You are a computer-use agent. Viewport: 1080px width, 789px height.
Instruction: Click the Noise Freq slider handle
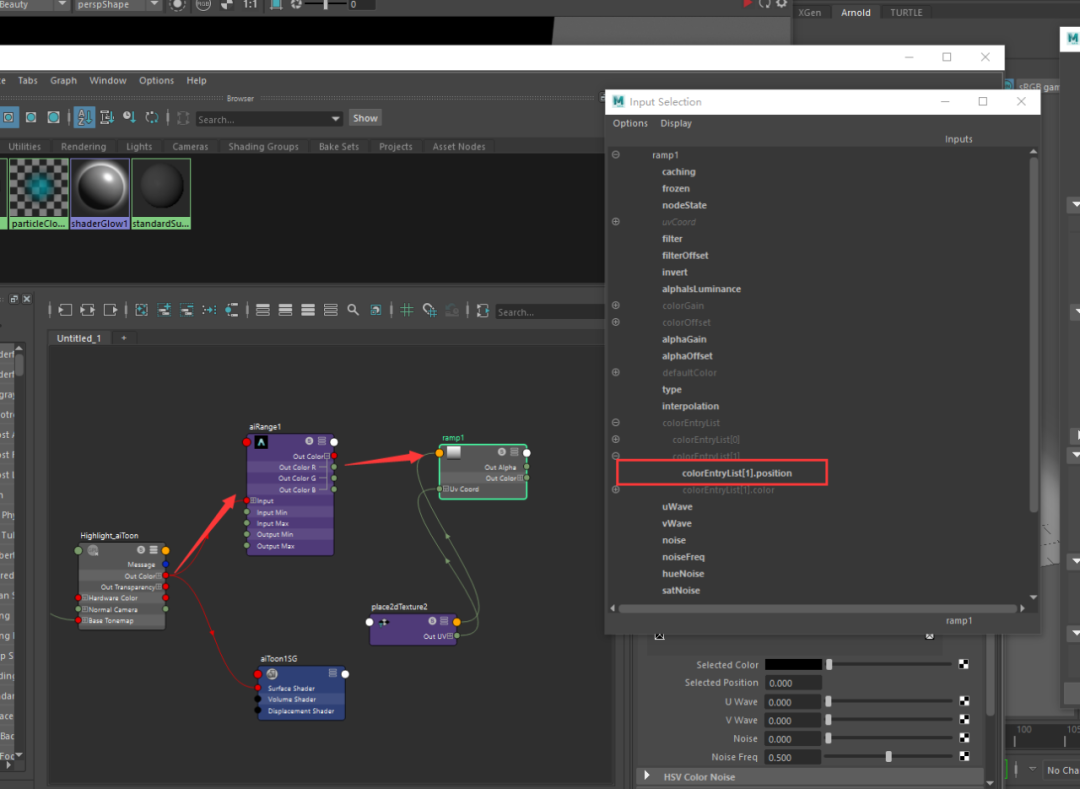tap(889, 757)
